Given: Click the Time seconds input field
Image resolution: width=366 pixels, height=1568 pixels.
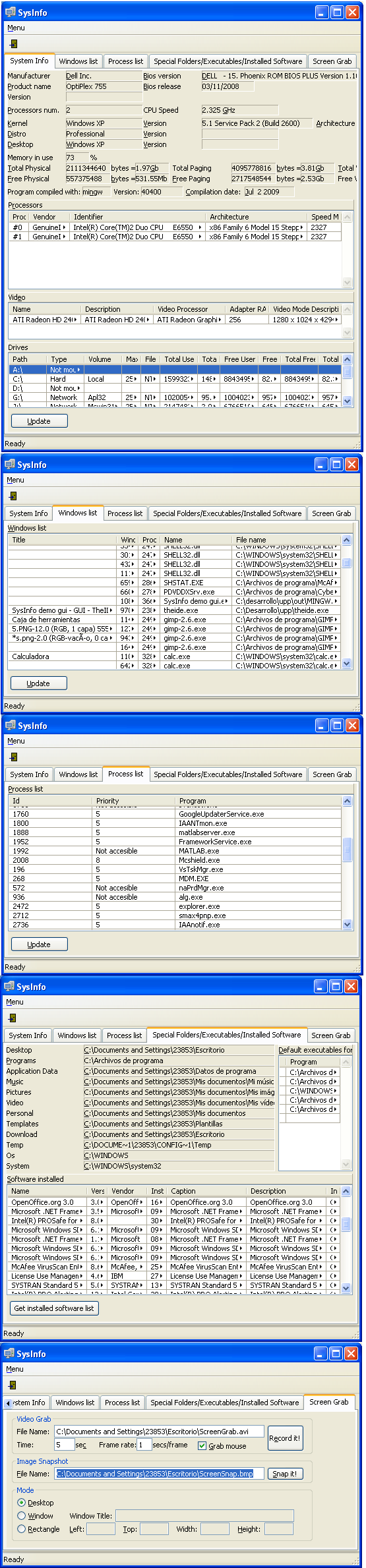Looking at the screenshot, I should (x=64, y=1445).
